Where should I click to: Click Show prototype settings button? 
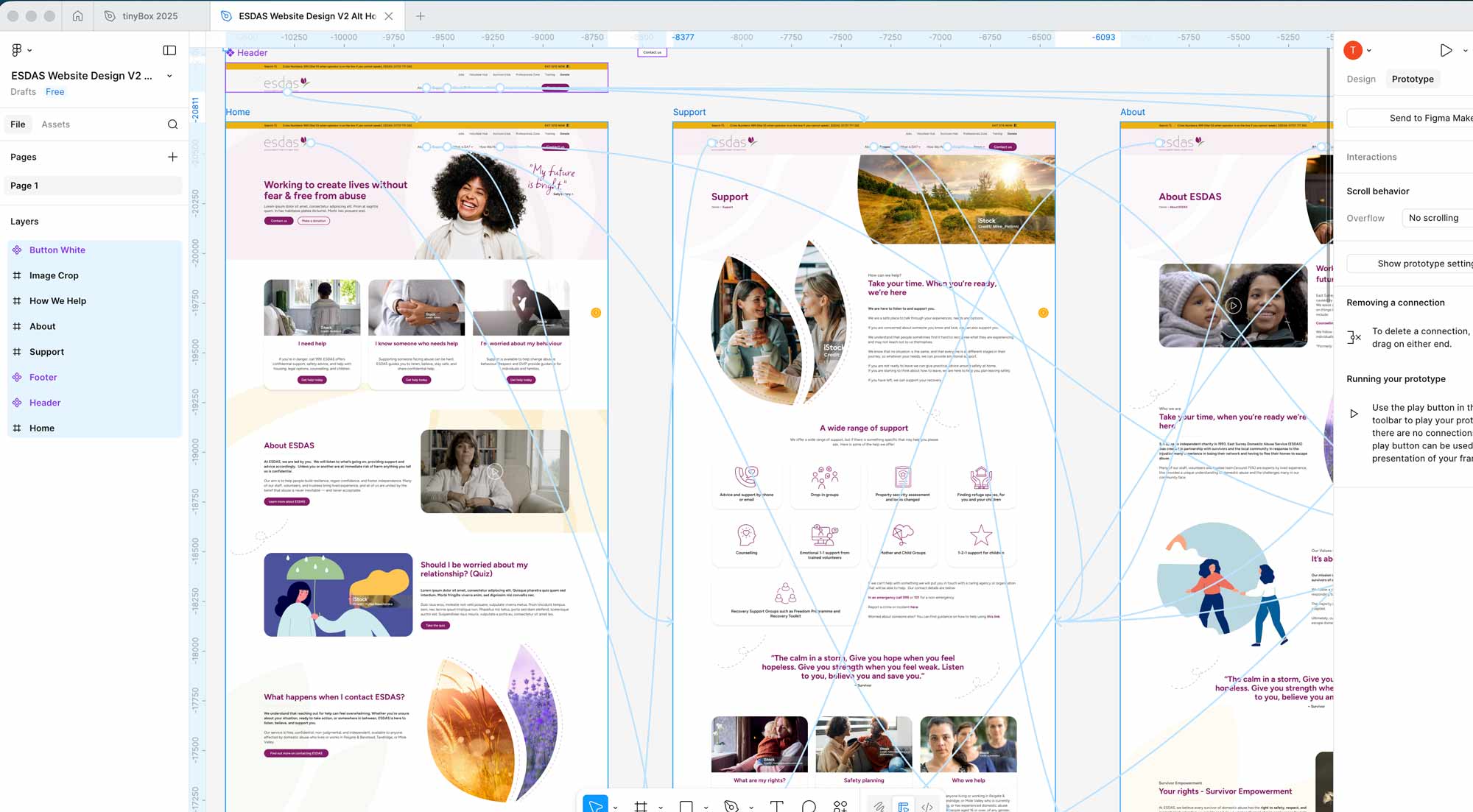tap(1410, 264)
